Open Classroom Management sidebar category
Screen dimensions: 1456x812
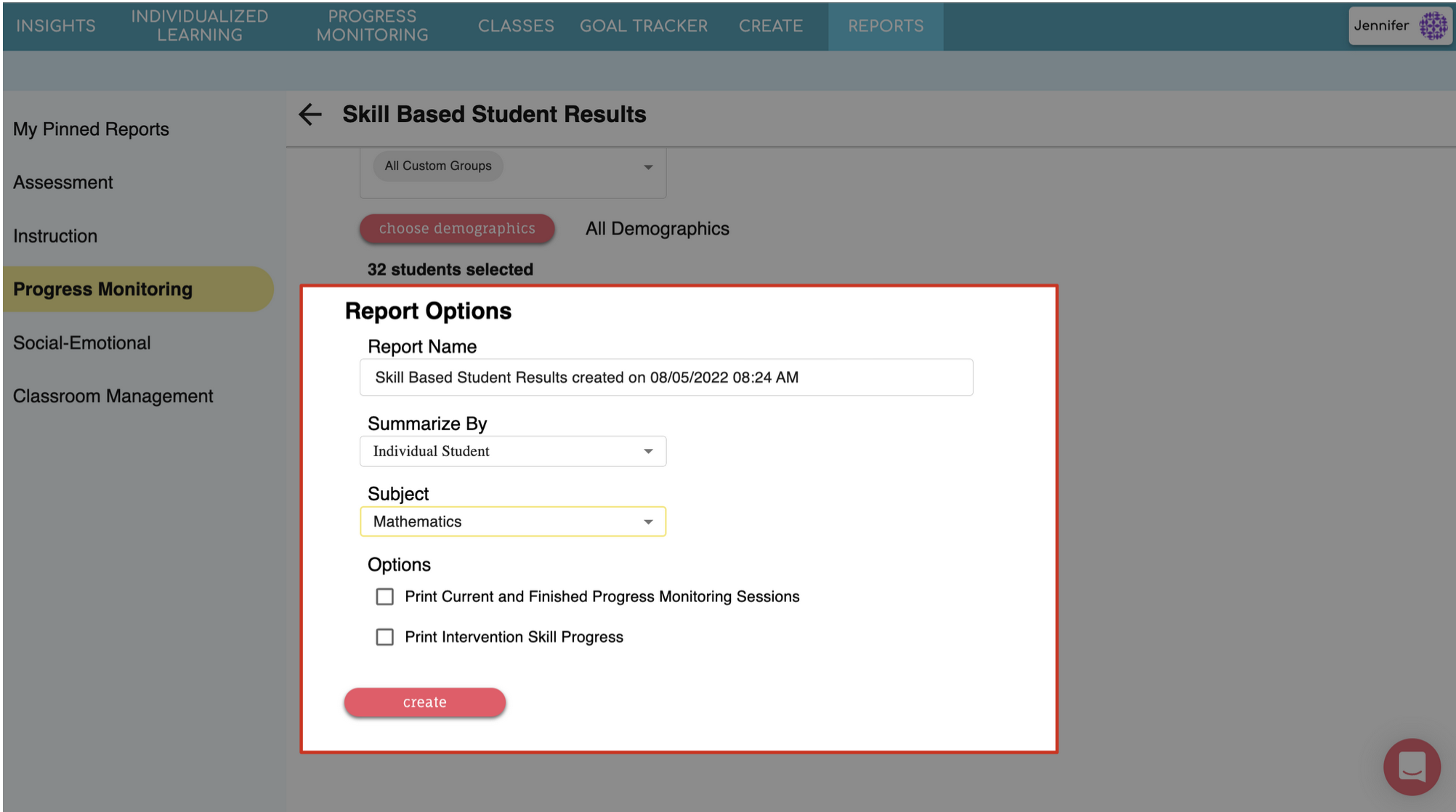click(113, 396)
